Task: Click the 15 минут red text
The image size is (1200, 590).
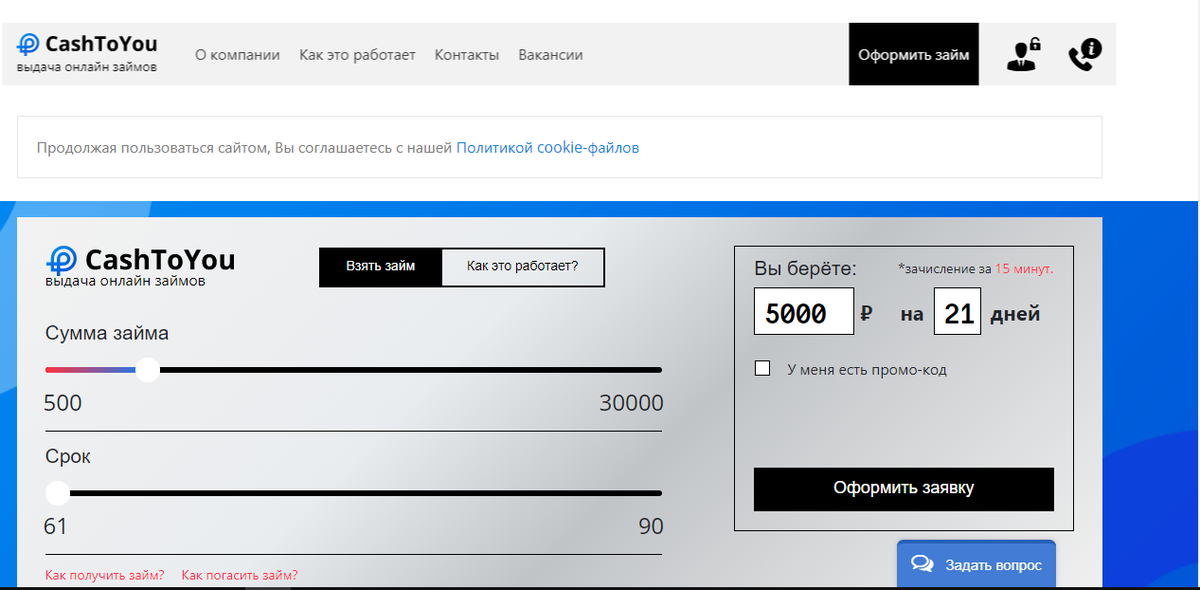Action: [x=1024, y=269]
